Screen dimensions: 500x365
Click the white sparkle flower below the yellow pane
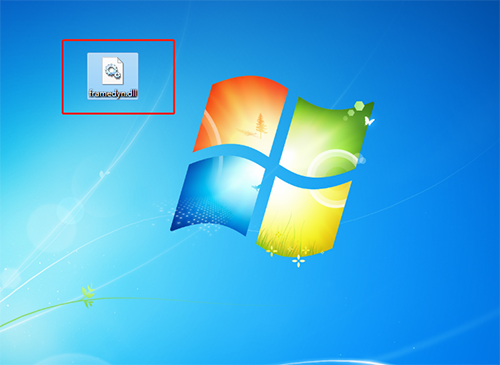[298, 261]
